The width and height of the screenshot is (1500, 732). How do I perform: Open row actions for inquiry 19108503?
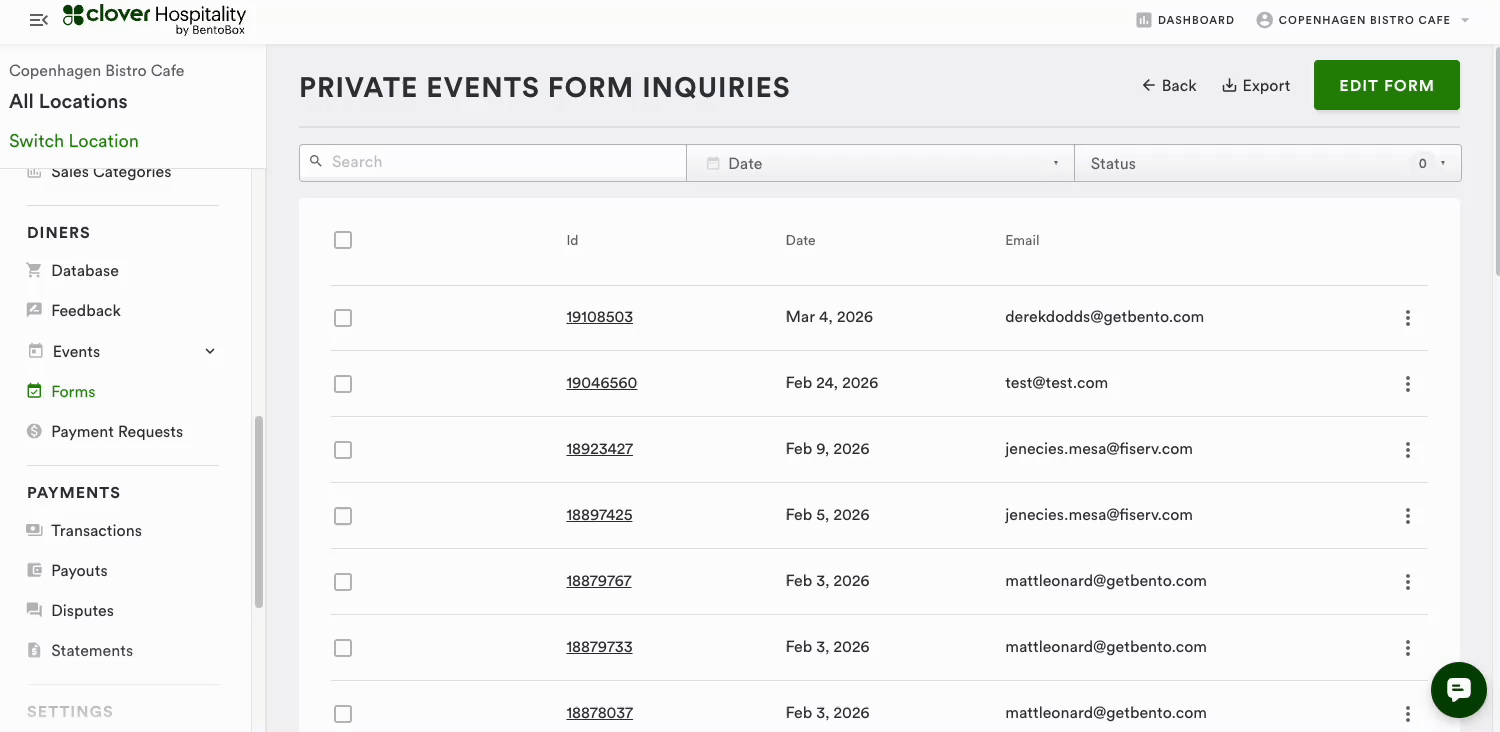tap(1407, 318)
